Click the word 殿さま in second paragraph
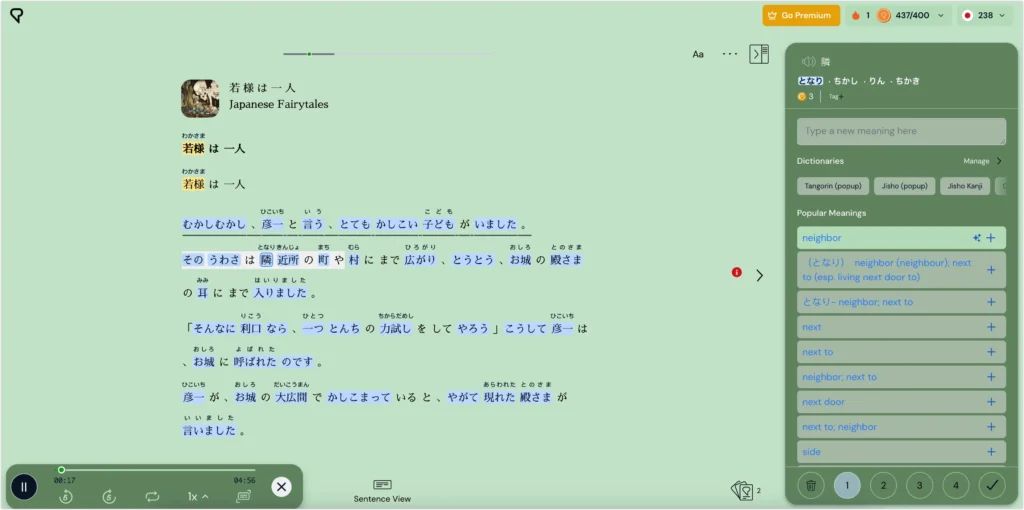Viewport: 1024px width, 510px height. pyautogui.click(x=566, y=260)
